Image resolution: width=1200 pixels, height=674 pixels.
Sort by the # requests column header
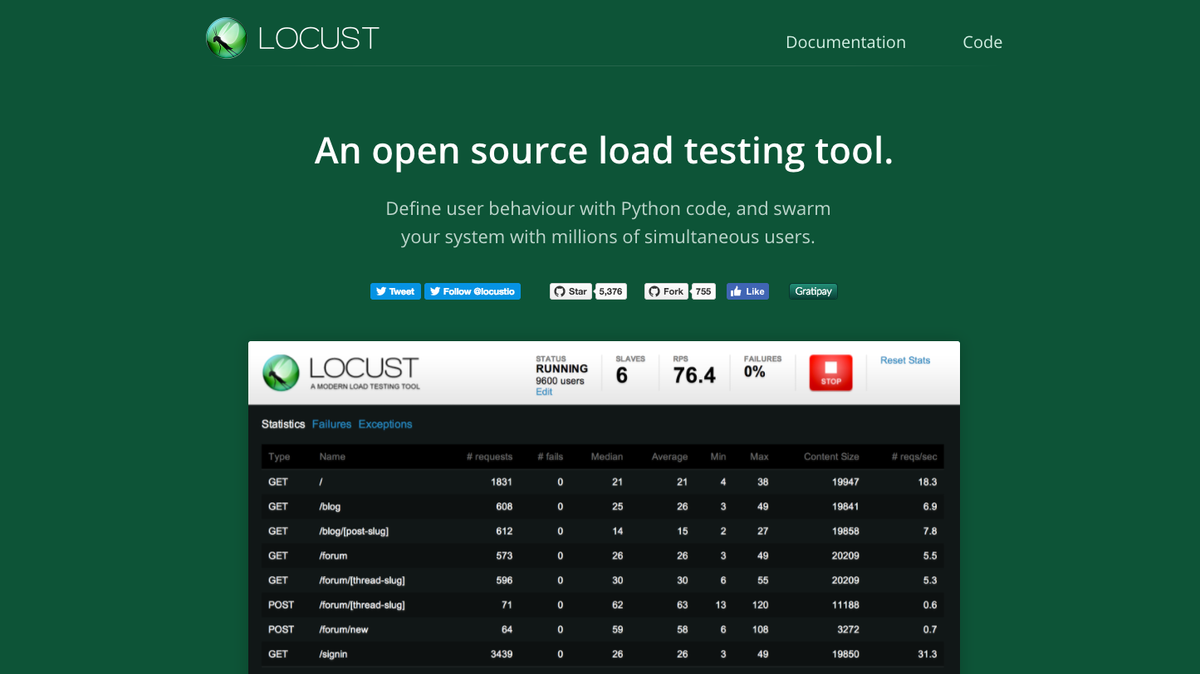point(489,457)
